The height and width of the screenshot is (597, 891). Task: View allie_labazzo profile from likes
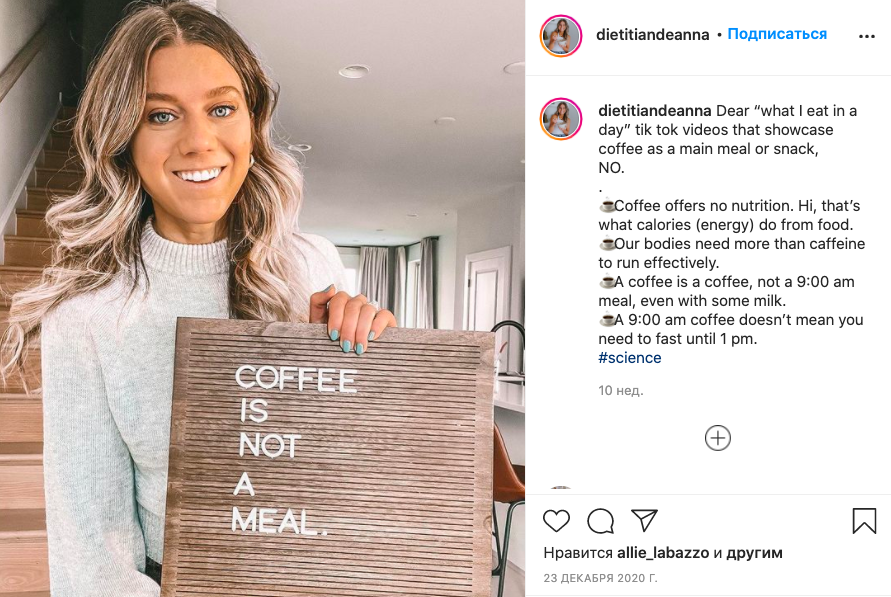663,553
